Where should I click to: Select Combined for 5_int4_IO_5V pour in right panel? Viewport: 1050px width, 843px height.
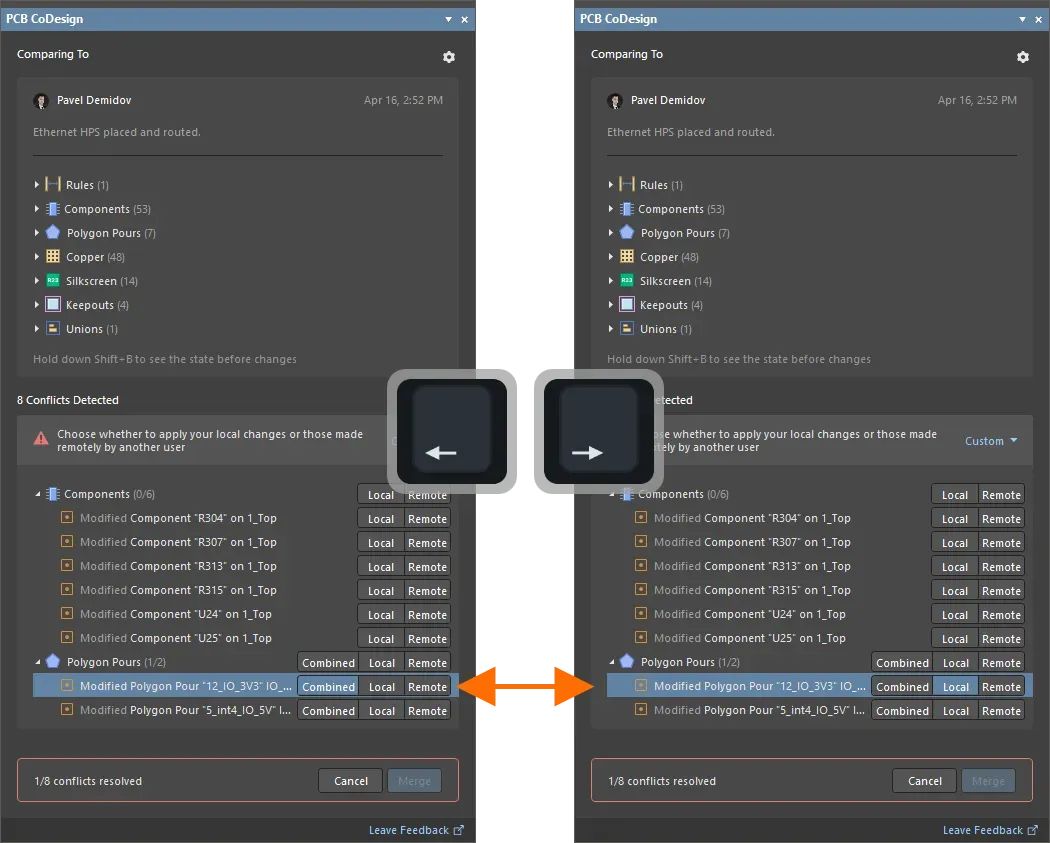coord(902,711)
